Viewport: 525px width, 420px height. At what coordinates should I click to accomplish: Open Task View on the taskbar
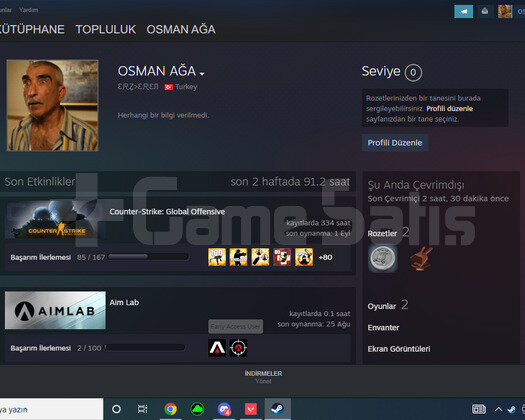click(142, 409)
